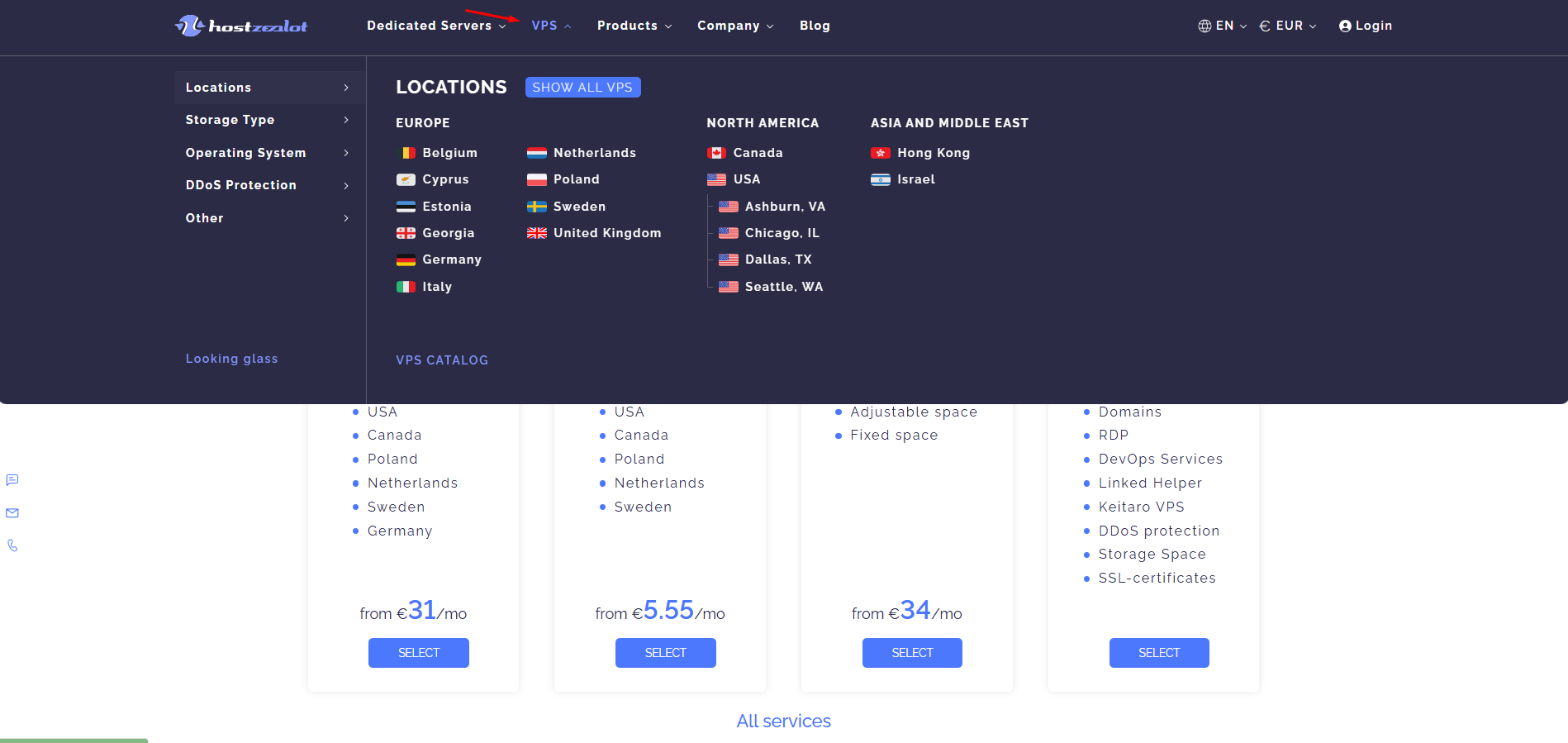Click the Hong Kong flag icon
Viewport: 1568px width, 743px height.
[x=881, y=153]
